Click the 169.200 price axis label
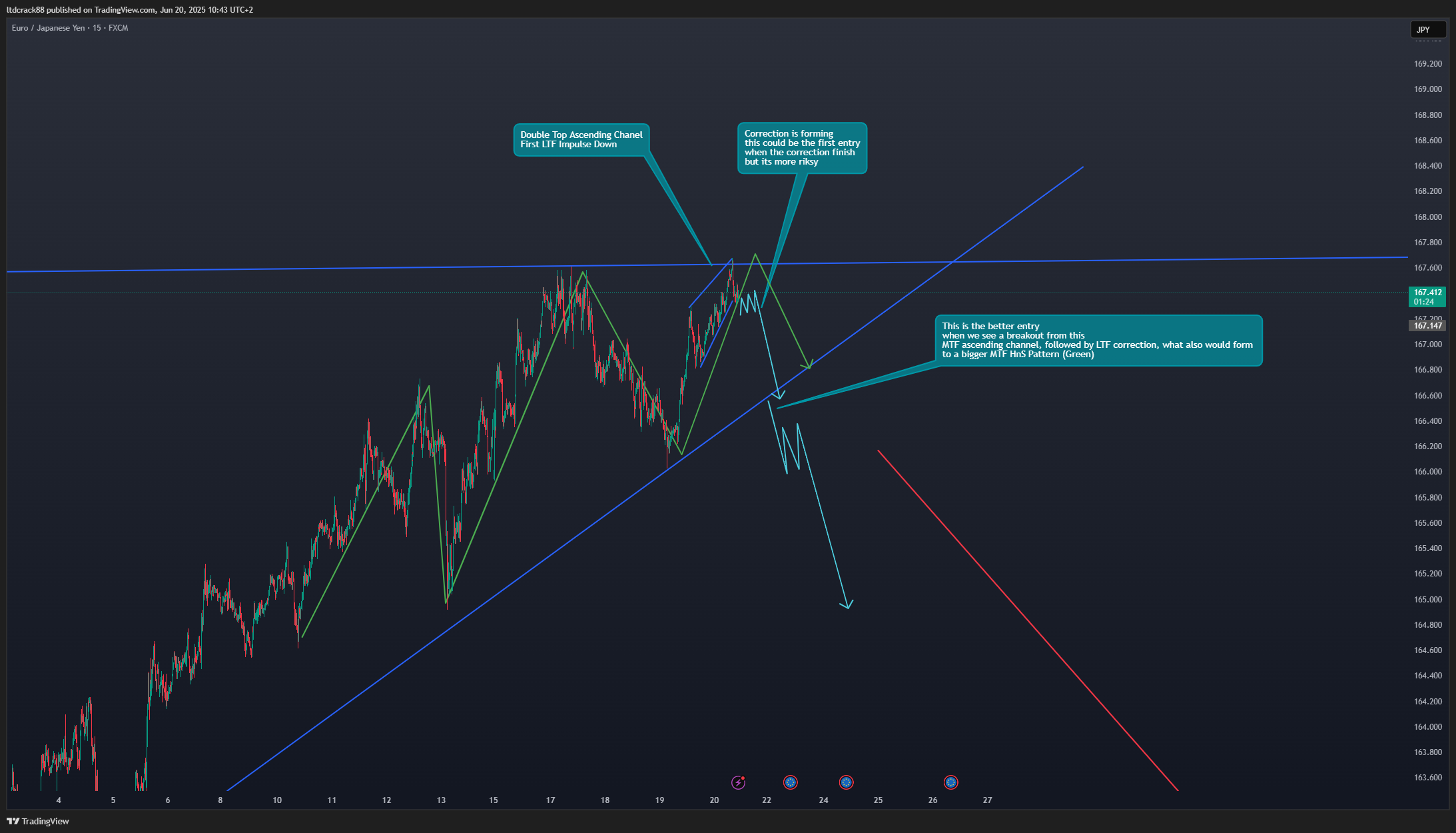The width and height of the screenshot is (1456, 833). click(1428, 64)
